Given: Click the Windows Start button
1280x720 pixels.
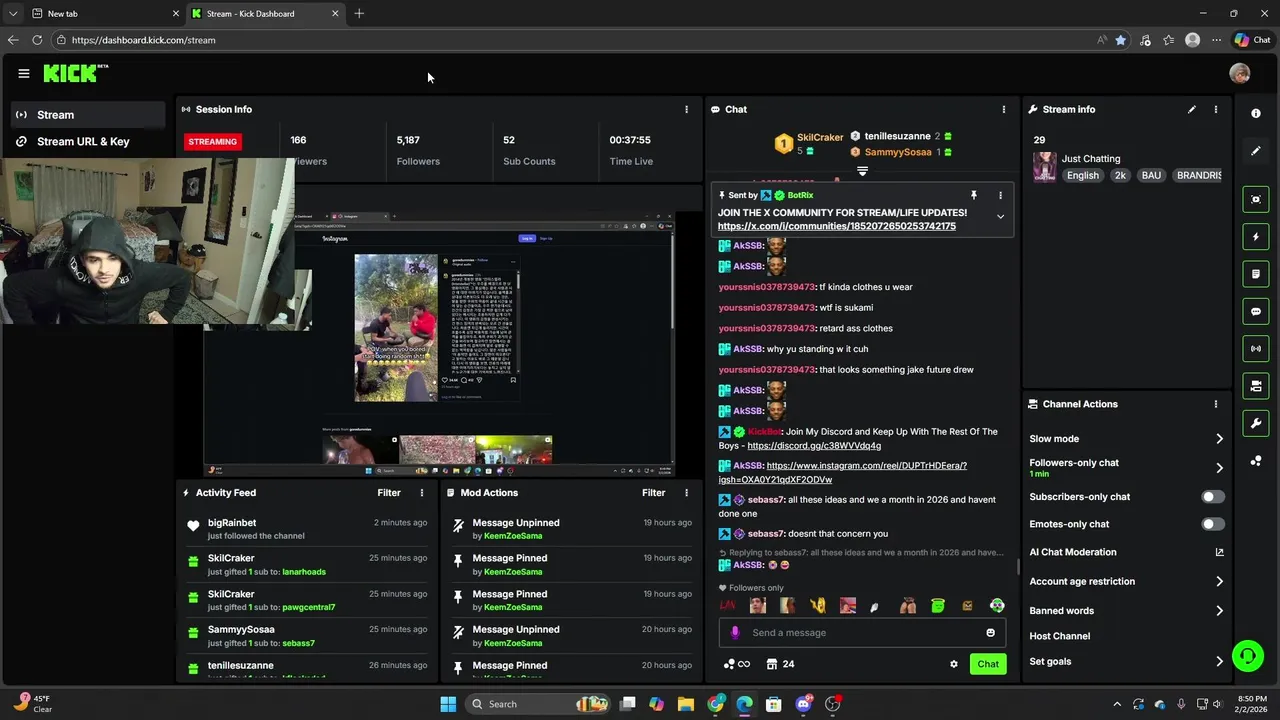Looking at the screenshot, I should pyautogui.click(x=448, y=704).
